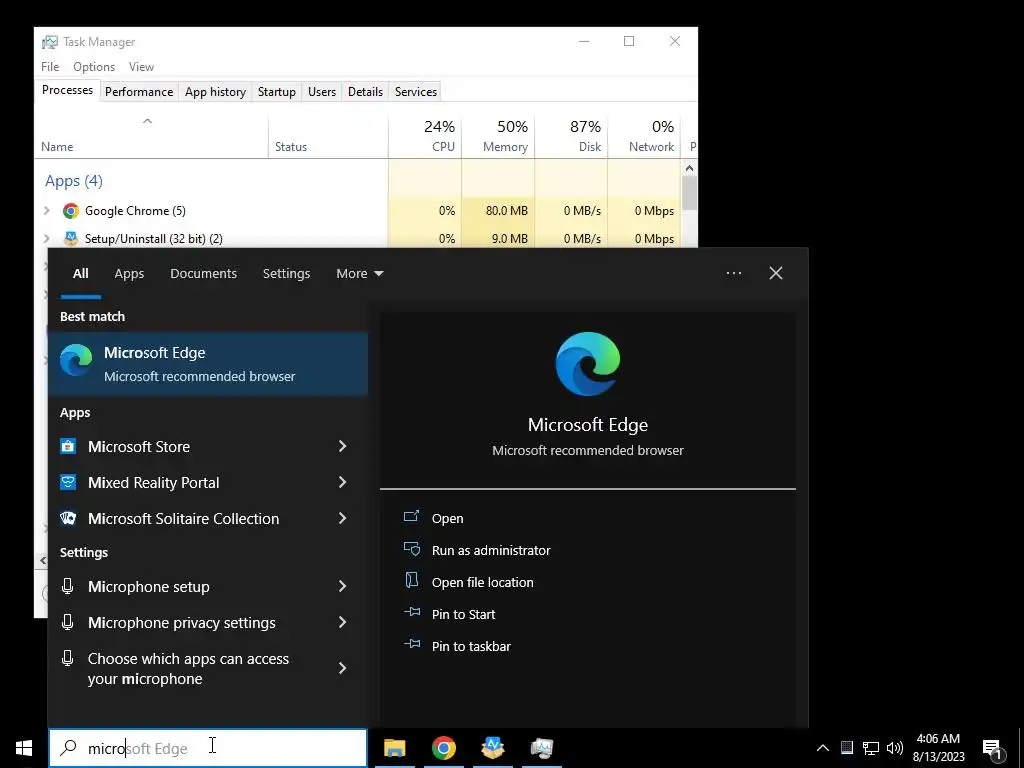This screenshot has width=1024, height=768.
Task: Click the Pin to Start pin icon
Action: click(412, 612)
